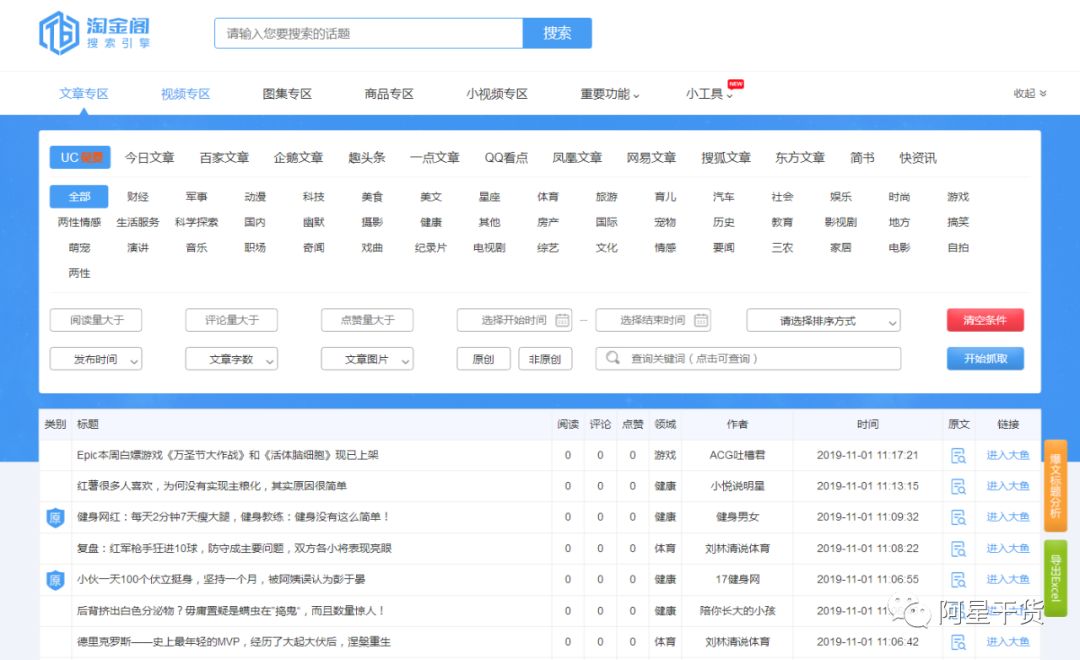Switch to the 小视频专区 tab
Image resolution: width=1080 pixels, height=660 pixels.
pos(497,94)
